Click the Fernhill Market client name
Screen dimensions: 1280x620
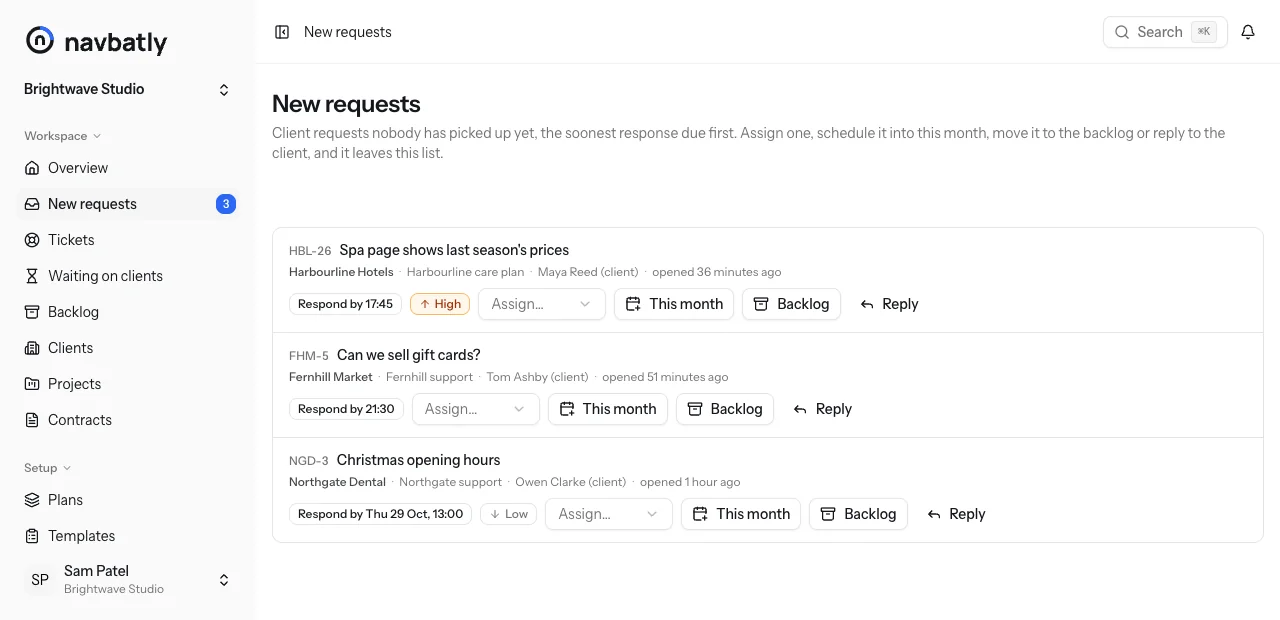331,377
